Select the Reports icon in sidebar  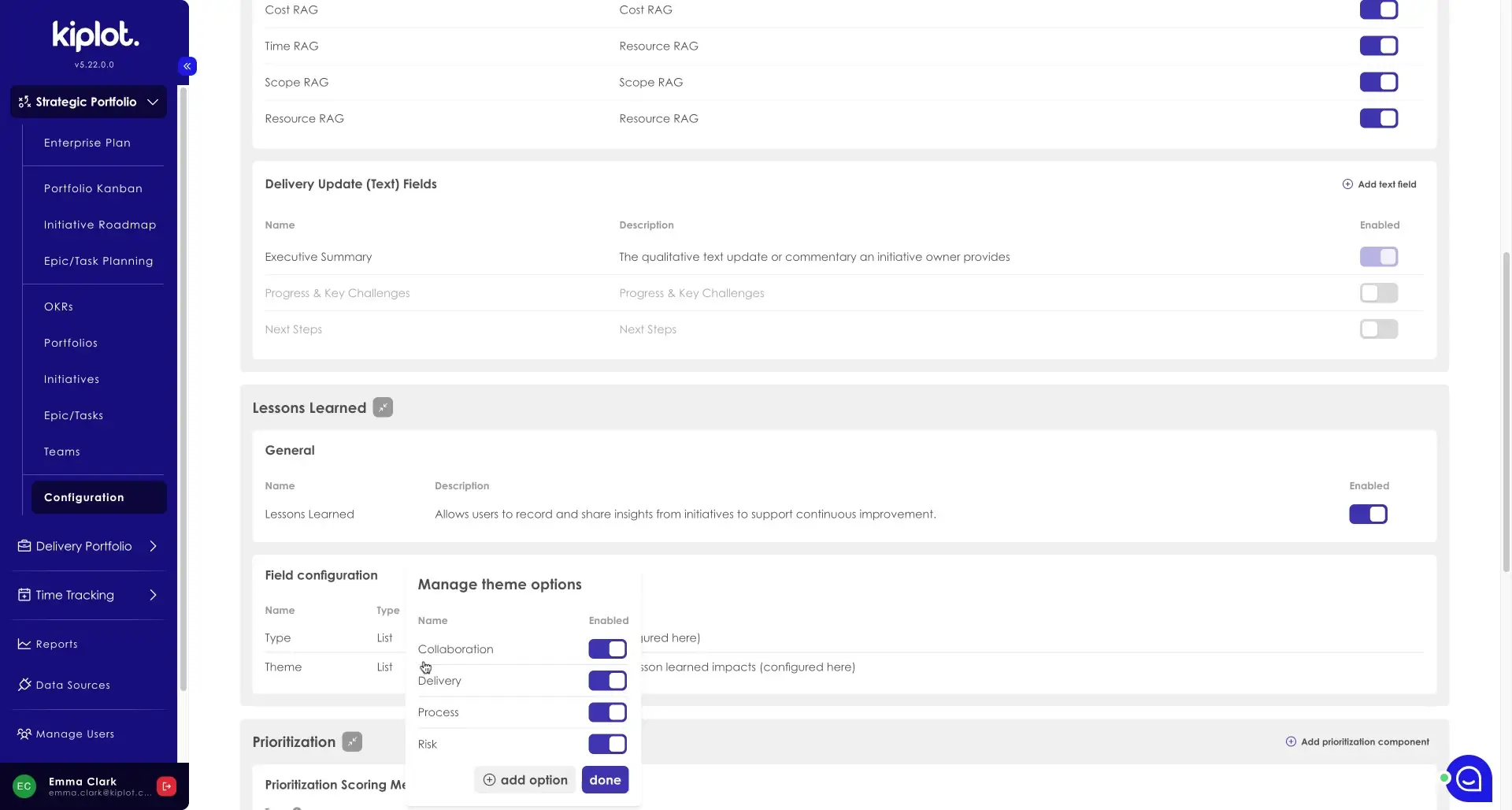pos(24,644)
